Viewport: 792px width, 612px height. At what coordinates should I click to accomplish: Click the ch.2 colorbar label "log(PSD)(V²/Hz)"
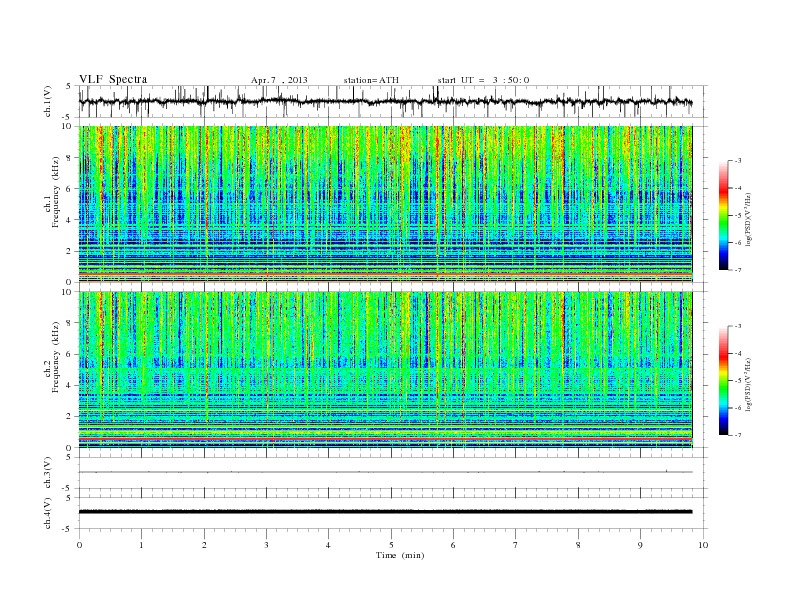click(748, 384)
